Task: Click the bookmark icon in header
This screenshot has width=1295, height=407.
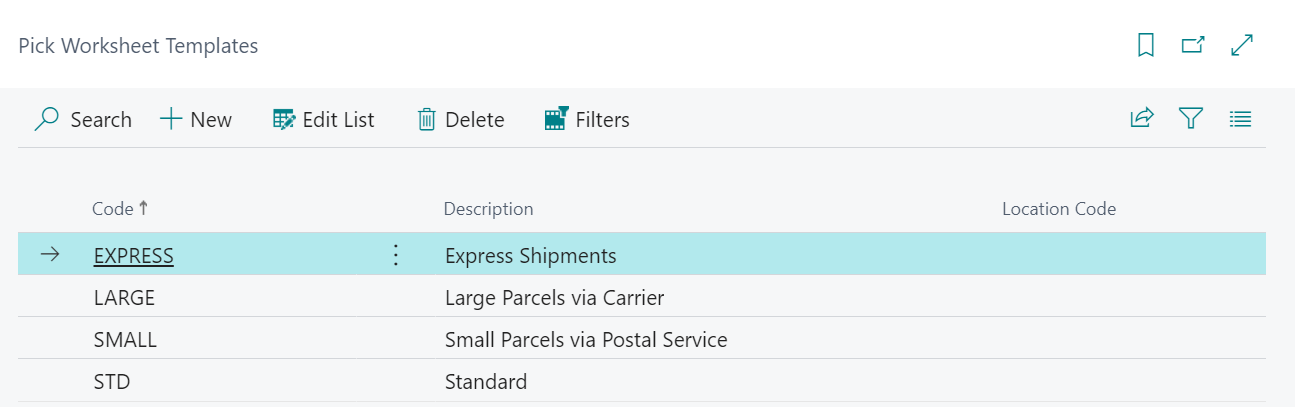Action: (x=1146, y=45)
